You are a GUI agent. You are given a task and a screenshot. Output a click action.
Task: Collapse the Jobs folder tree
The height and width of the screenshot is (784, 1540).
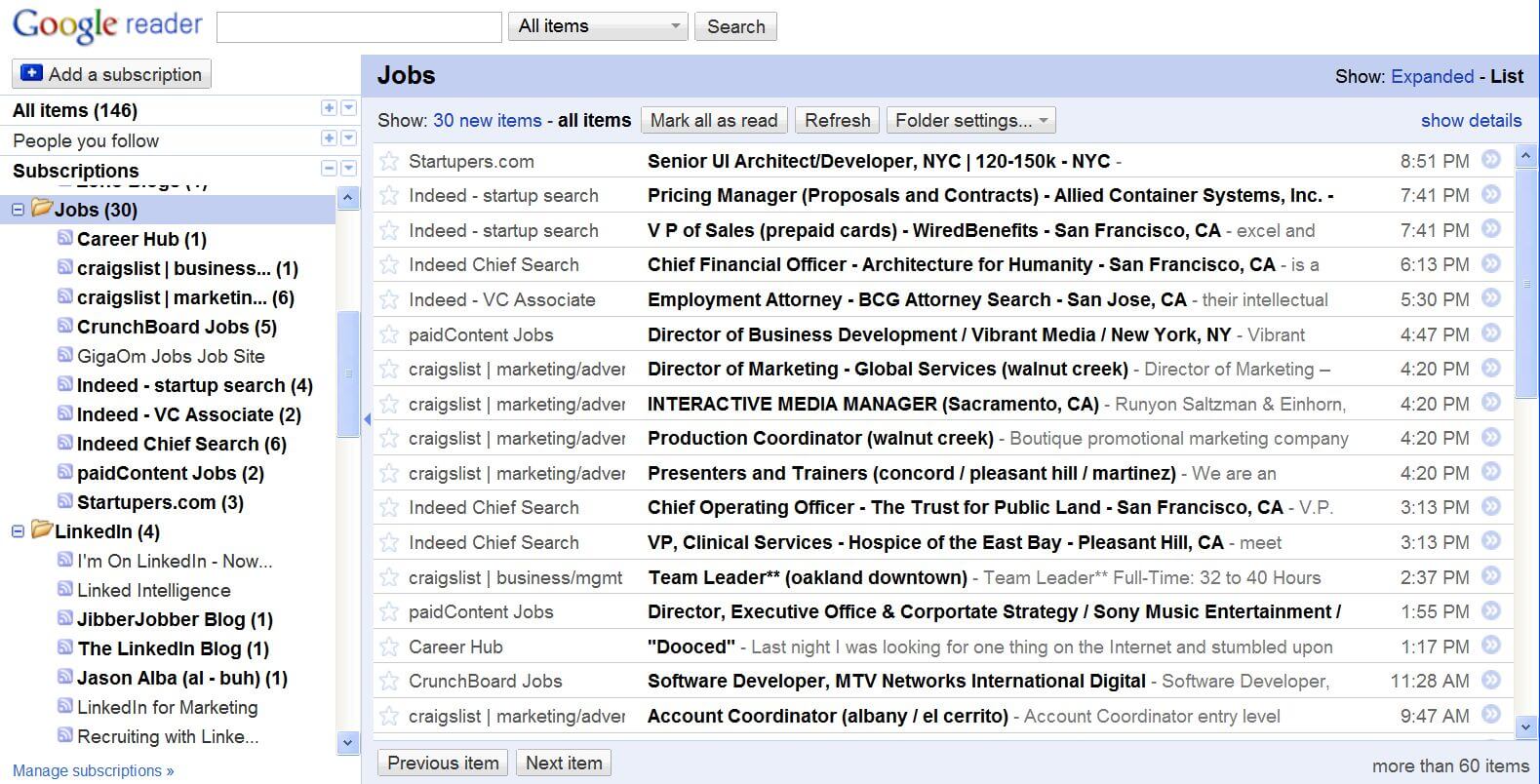click(18, 210)
